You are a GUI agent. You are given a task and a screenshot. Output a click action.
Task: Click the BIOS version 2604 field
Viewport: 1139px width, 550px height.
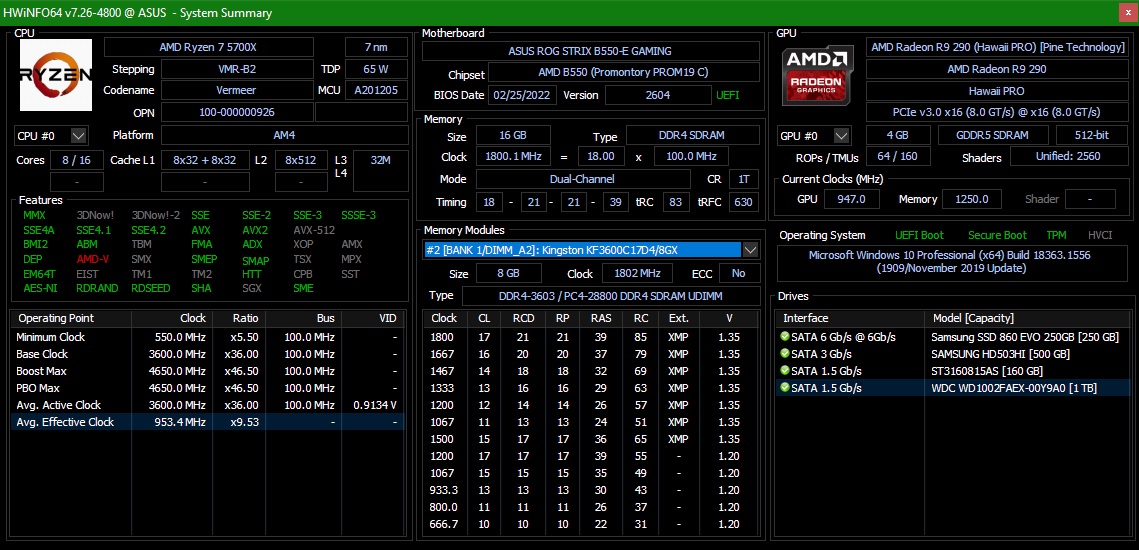tap(657, 95)
